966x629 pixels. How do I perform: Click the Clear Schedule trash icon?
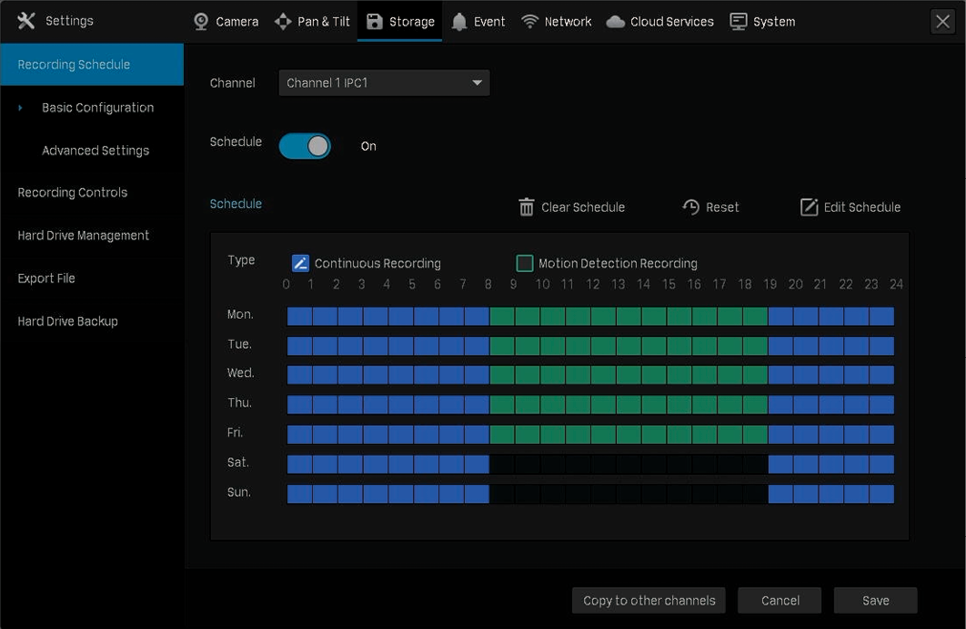tap(526, 207)
